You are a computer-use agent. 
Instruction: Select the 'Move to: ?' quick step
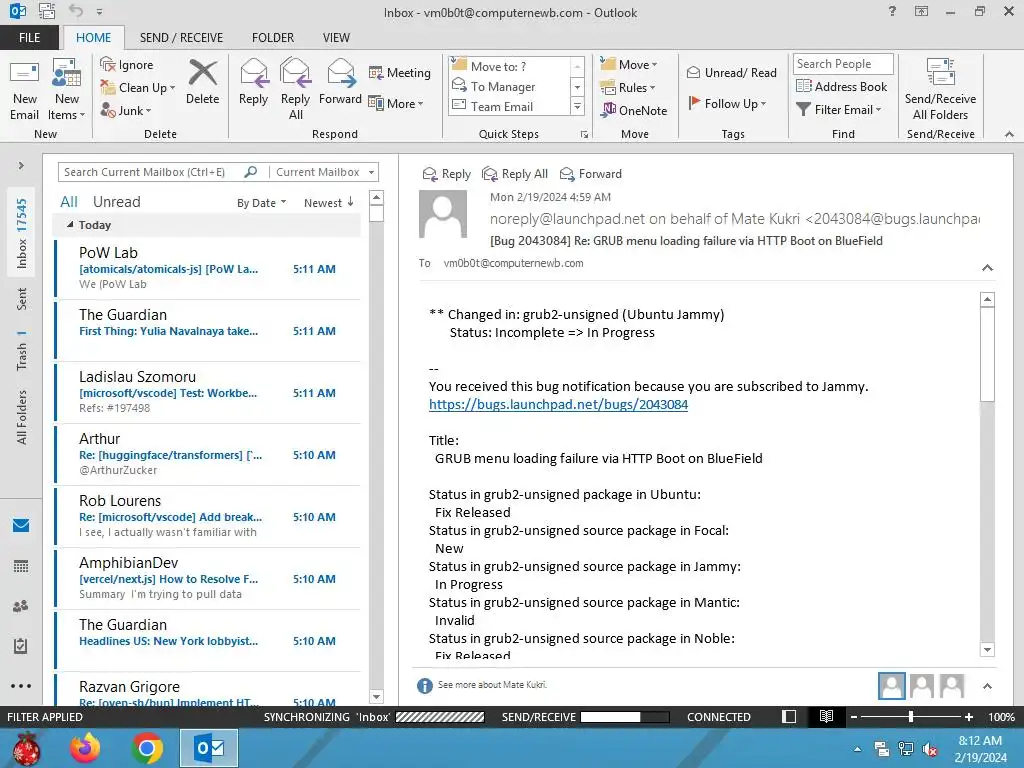511,66
